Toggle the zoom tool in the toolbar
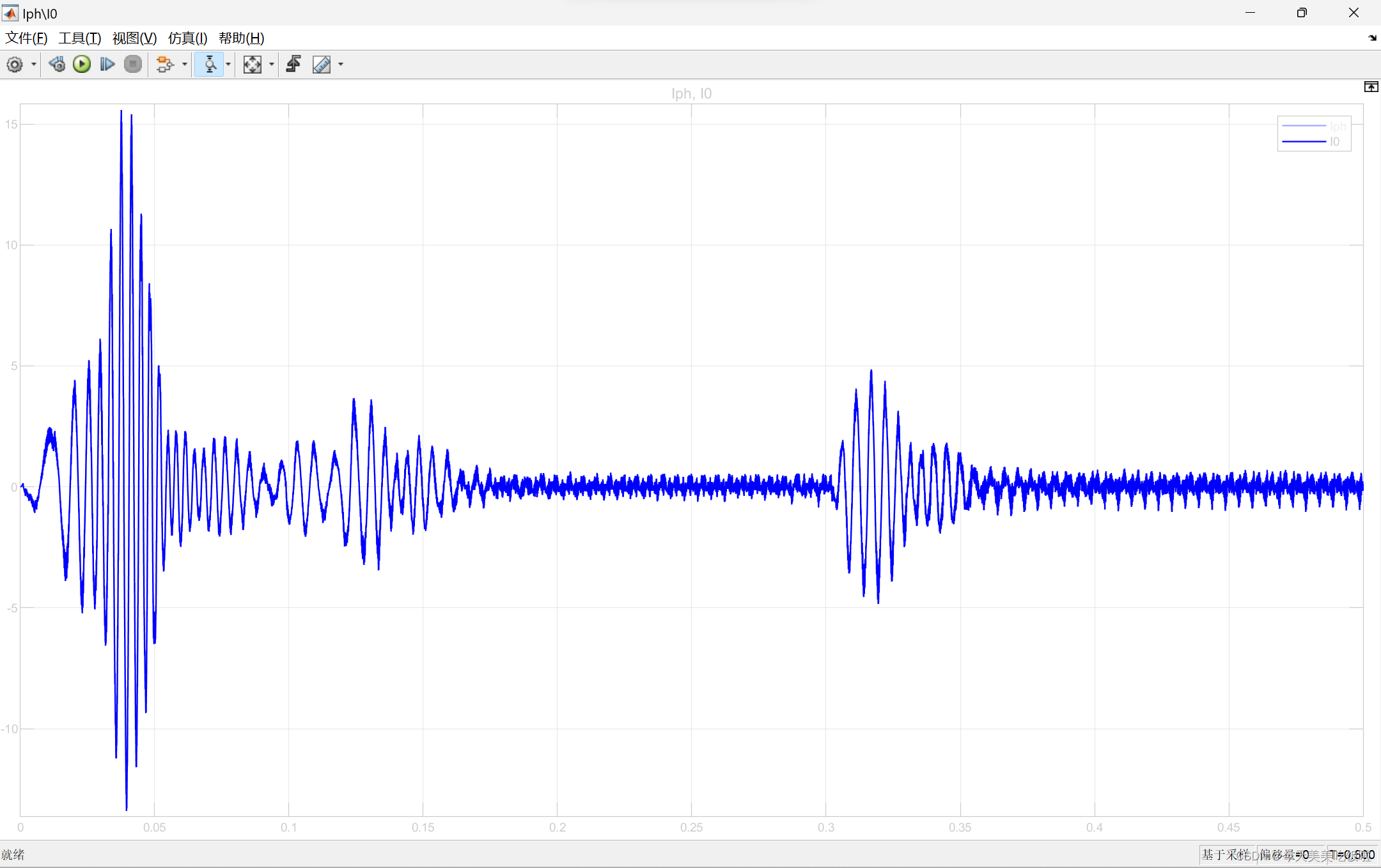Viewport: 1381px width, 868px height. 210,65
